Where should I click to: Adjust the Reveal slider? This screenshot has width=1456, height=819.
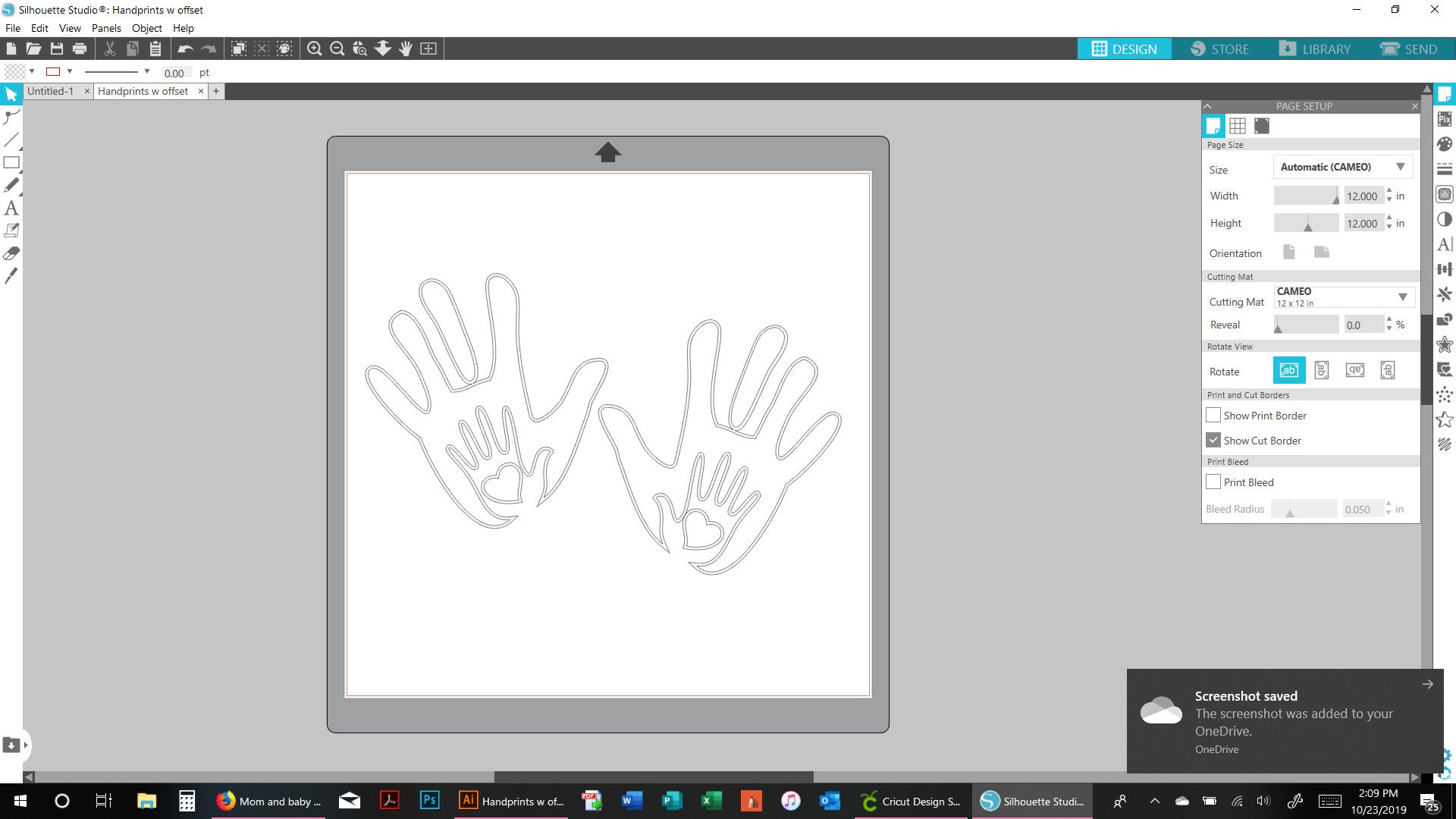1306,325
